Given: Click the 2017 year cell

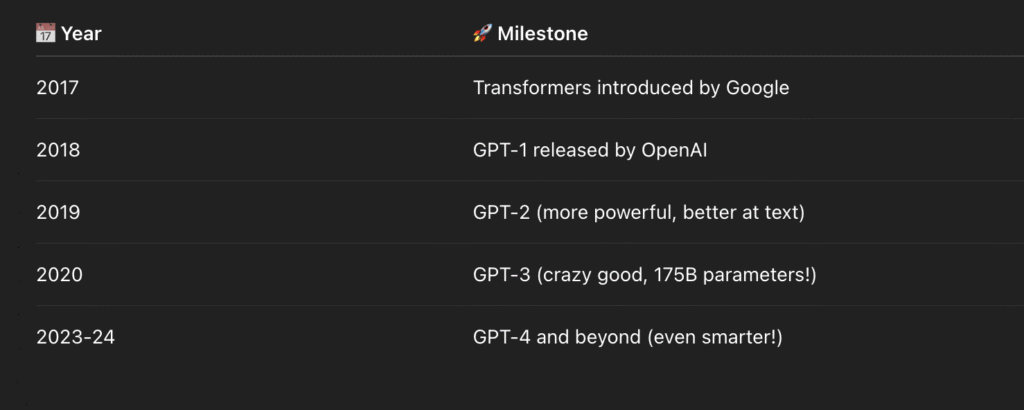Looking at the screenshot, I should [57, 87].
